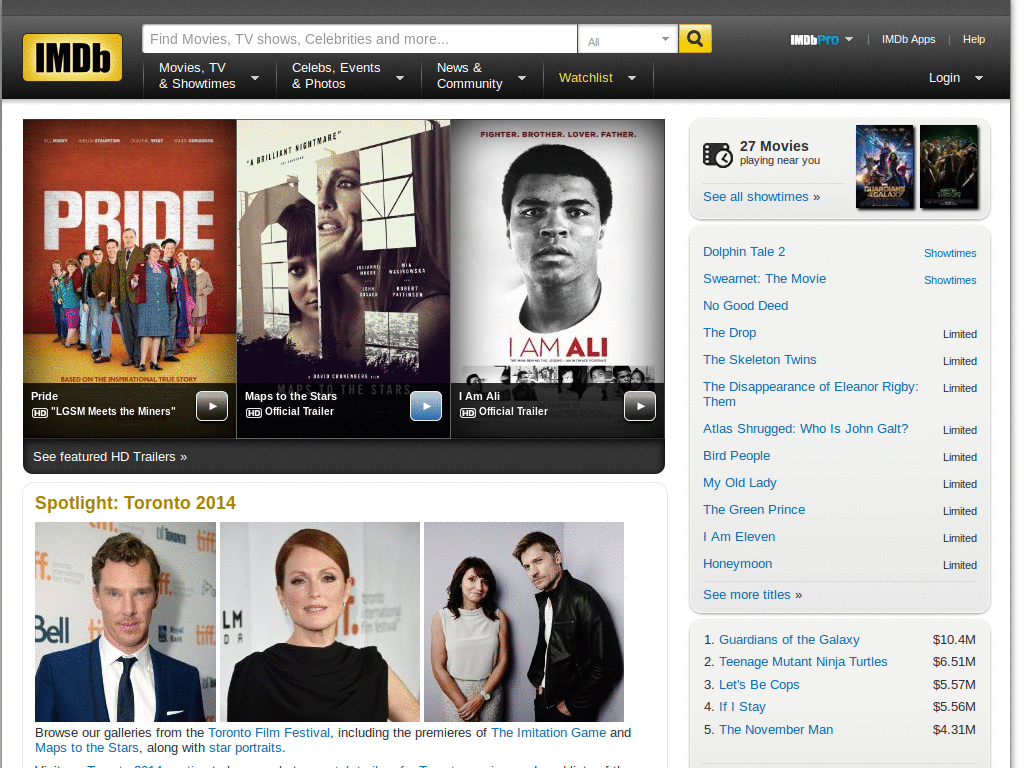The width and height of the screenshot is (1024, 768).
Task: Click See featured HD Trailers link
Action: 110,456
